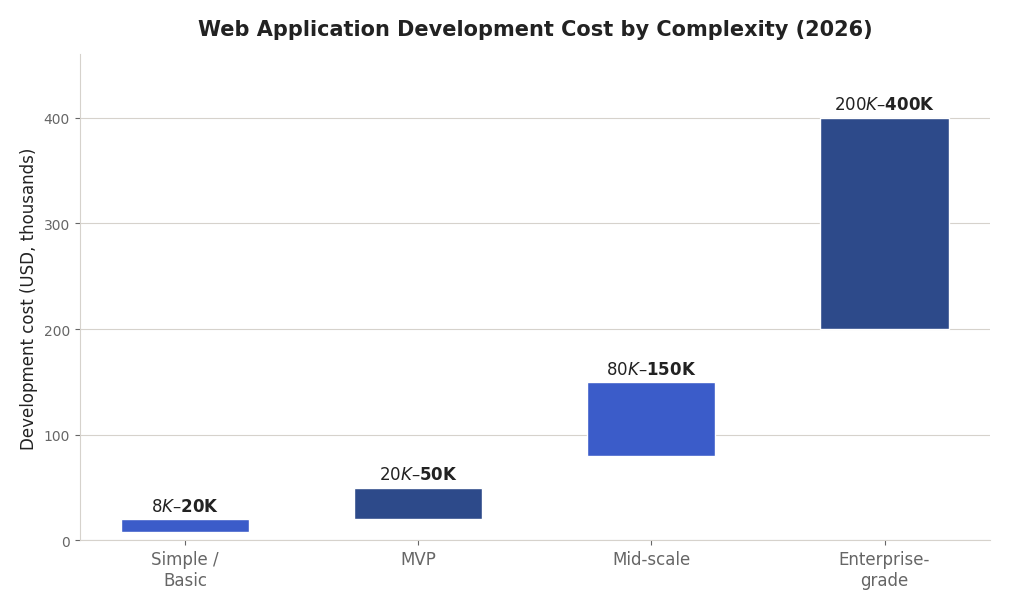Select the Enterprise-grade bar
Viewport: 1010px width, 609px height.
tap(884, 224)
